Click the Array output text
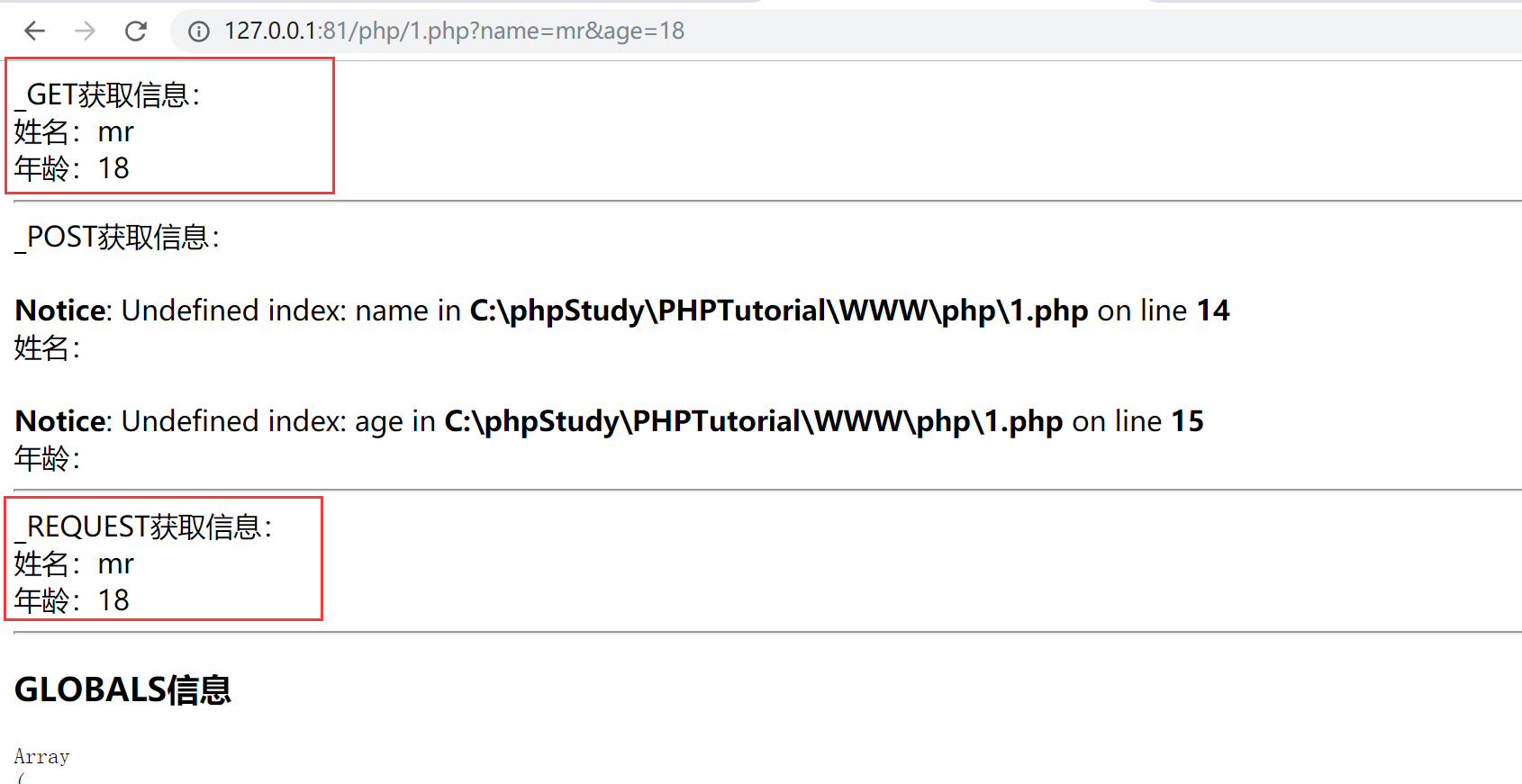This screenshot has width=1522, height=784. click(41, 757)
